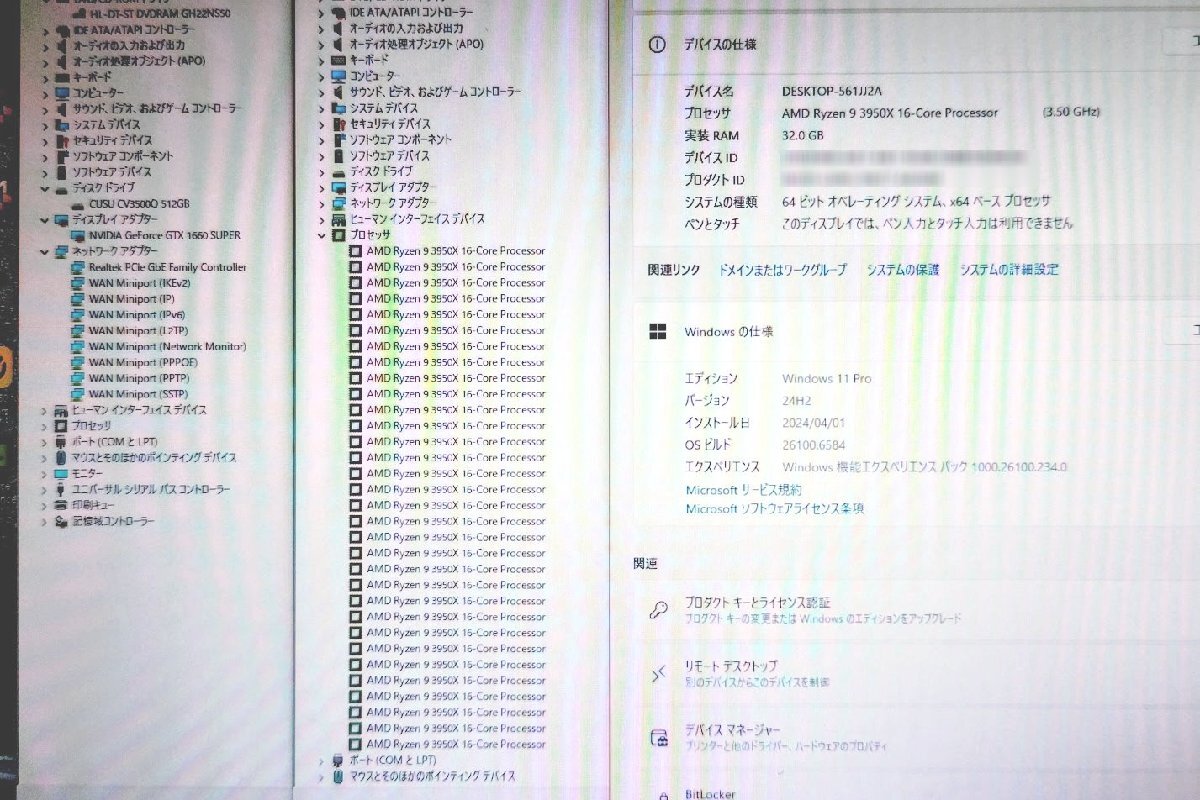Click the collapsed ディスク ドライブ icon in middle window

point(339,171)
